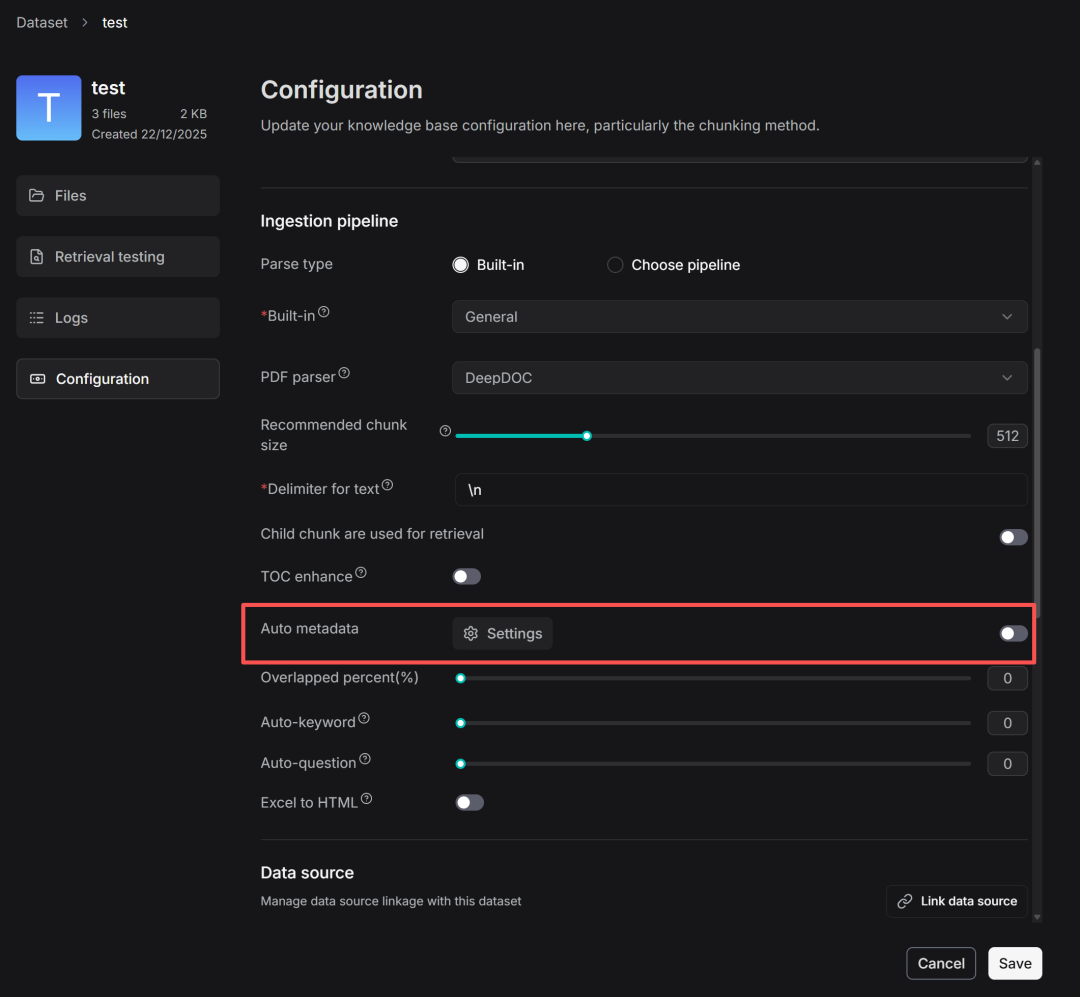Image resolution: width=1080 pixels, height=997 pixels.
Task: Go to Dataset breadcrumb link
Action: click(x=42, y=23)
